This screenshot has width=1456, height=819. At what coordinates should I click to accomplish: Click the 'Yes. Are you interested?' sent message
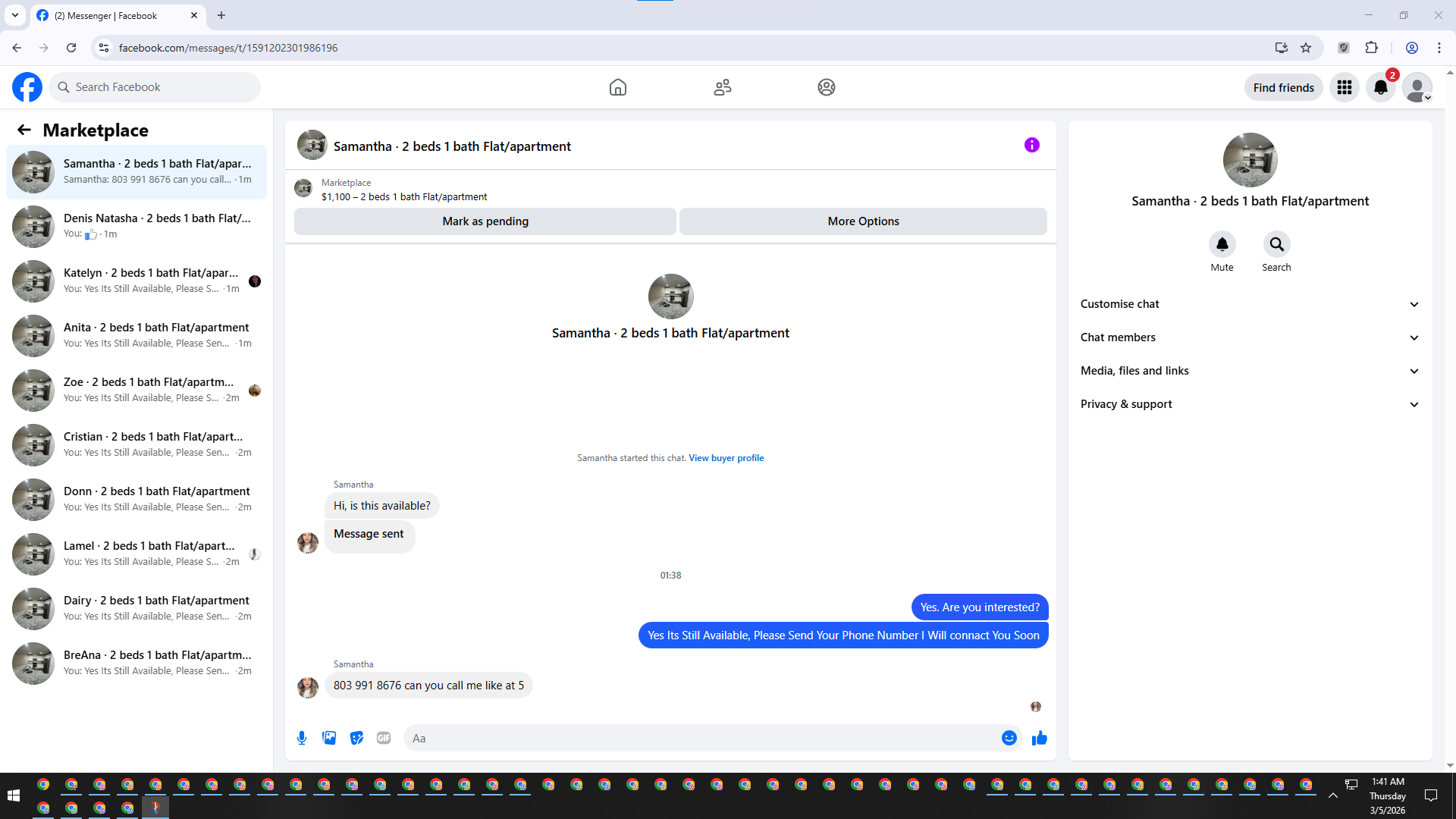point(980,607)
